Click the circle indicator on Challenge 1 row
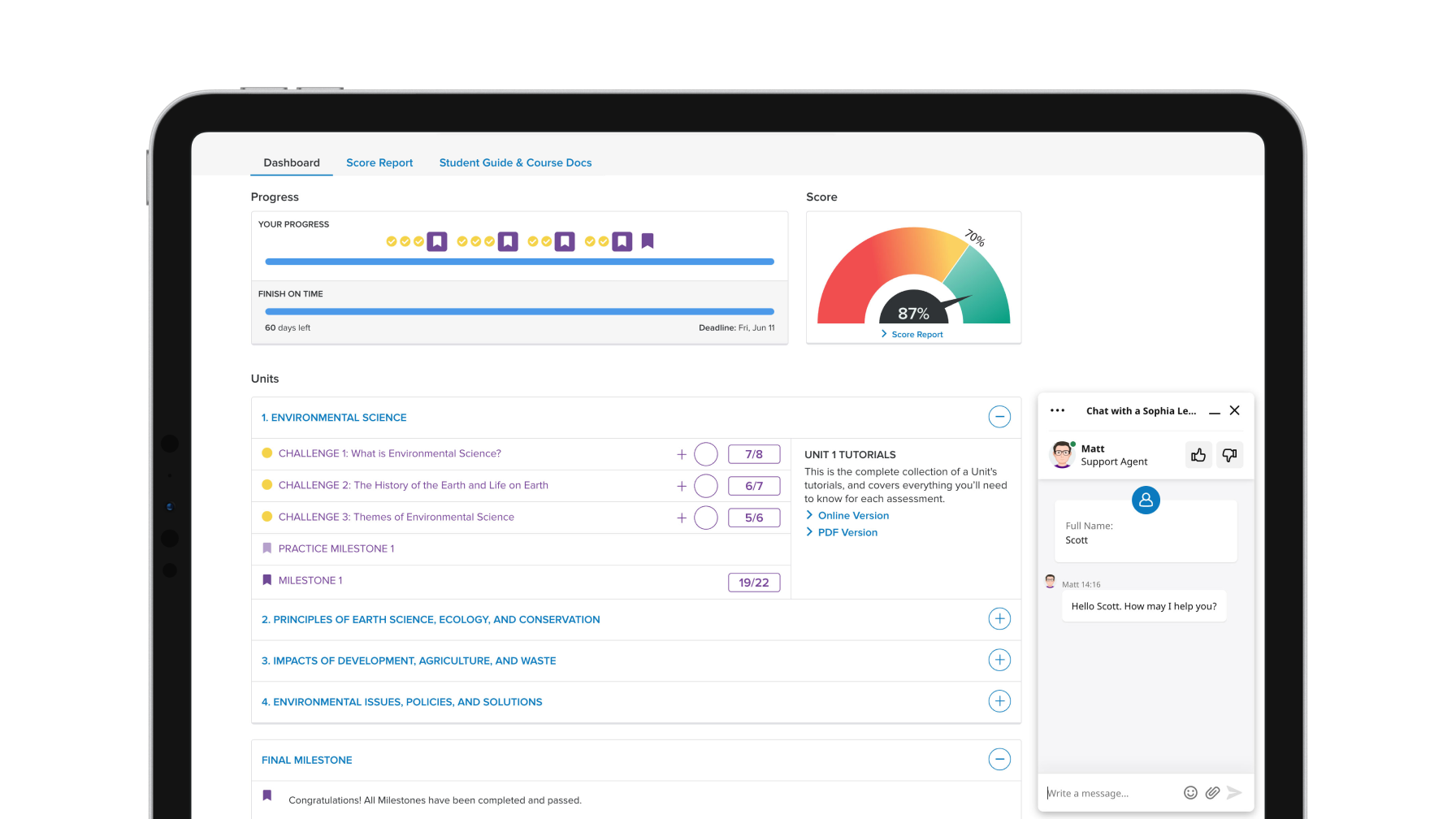Image resolution: width=1456 pixels, height=819 pixels. pyautogui.click(x=706, y=454)
